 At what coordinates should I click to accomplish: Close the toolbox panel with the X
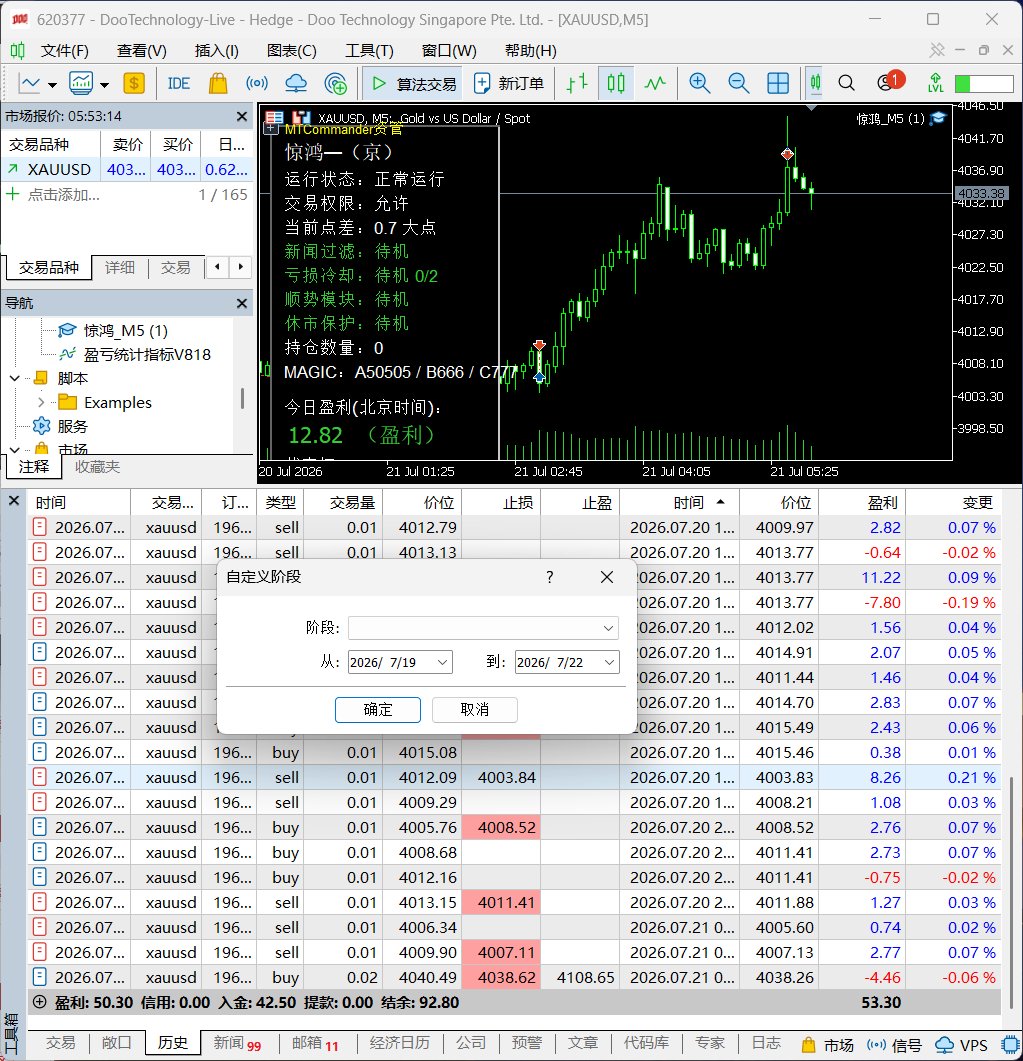(x=14, y=501)
